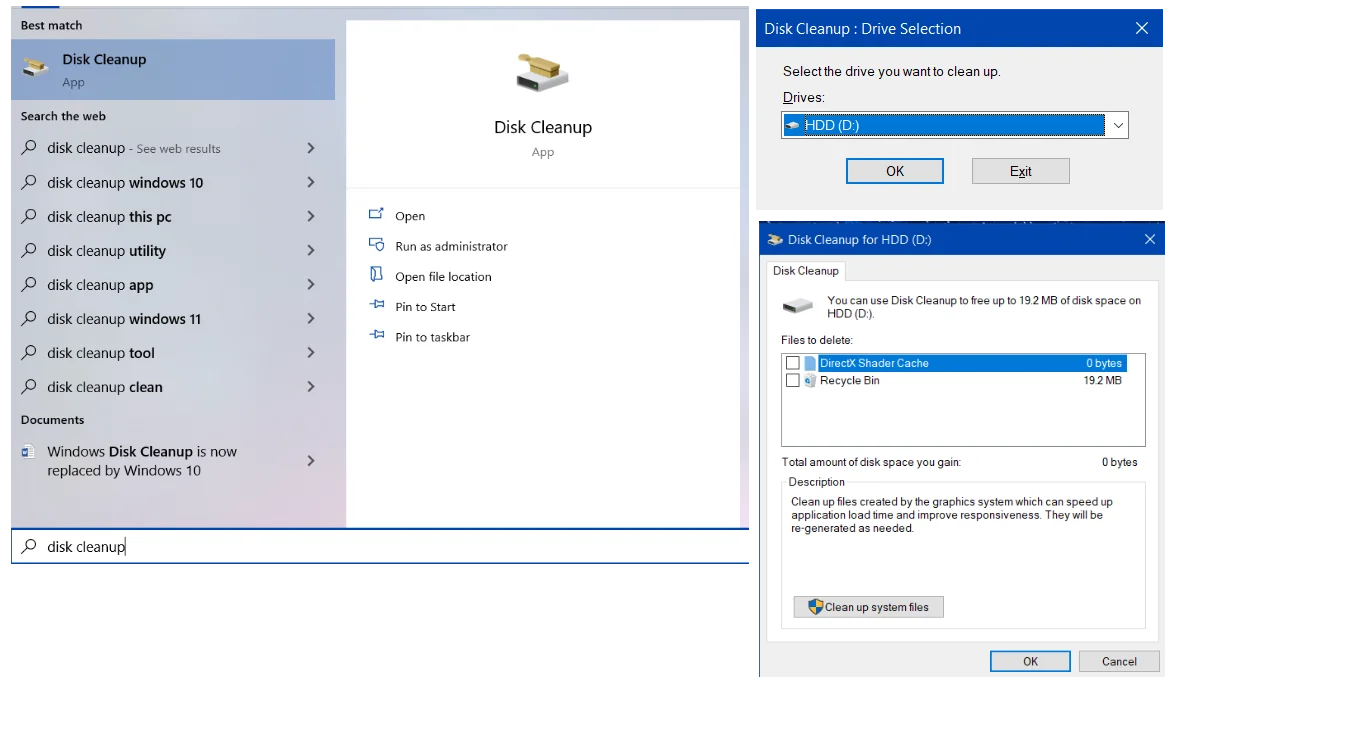Expand the 'disk cleanup windows 10' suggestion arrow
Screen dimensions: 1350x737
pyautogui.click(x=311, y=182)
